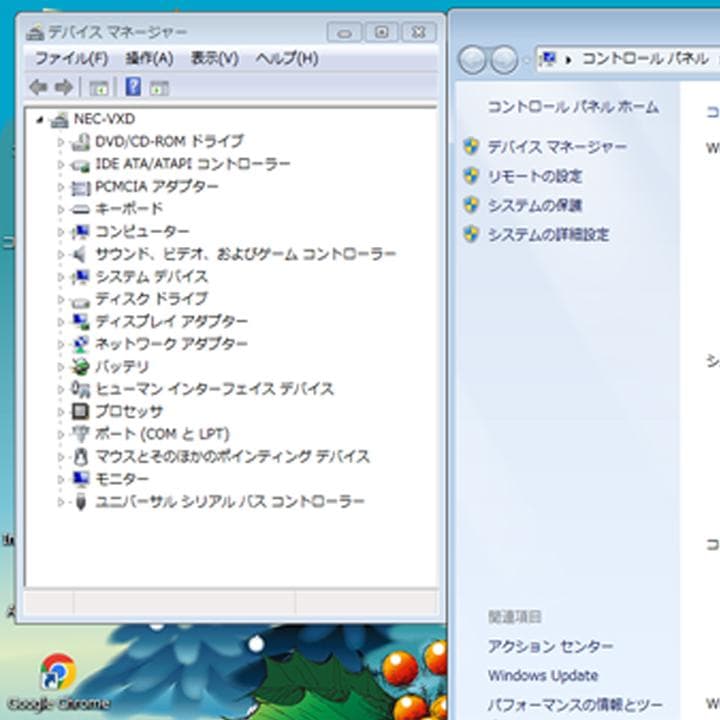Click the ディスプレイ アダプター icon
This screenshot has height=720, width=720.
[80, 321]
